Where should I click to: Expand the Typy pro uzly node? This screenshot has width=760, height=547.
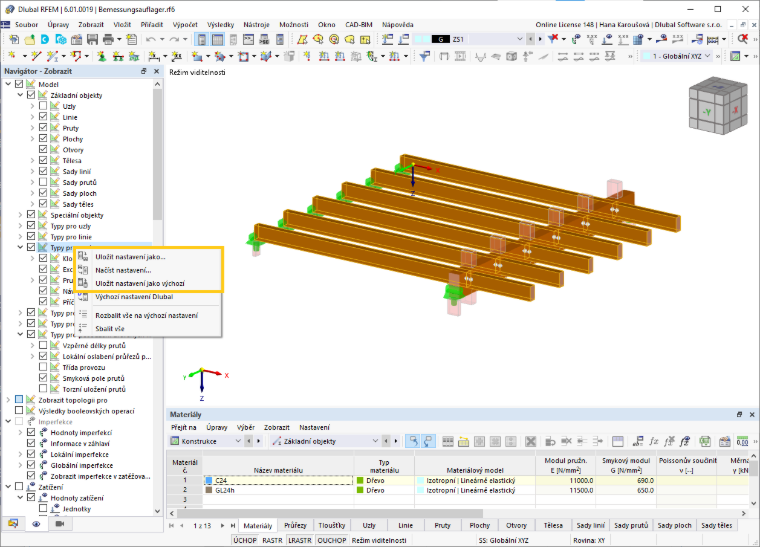20,226
